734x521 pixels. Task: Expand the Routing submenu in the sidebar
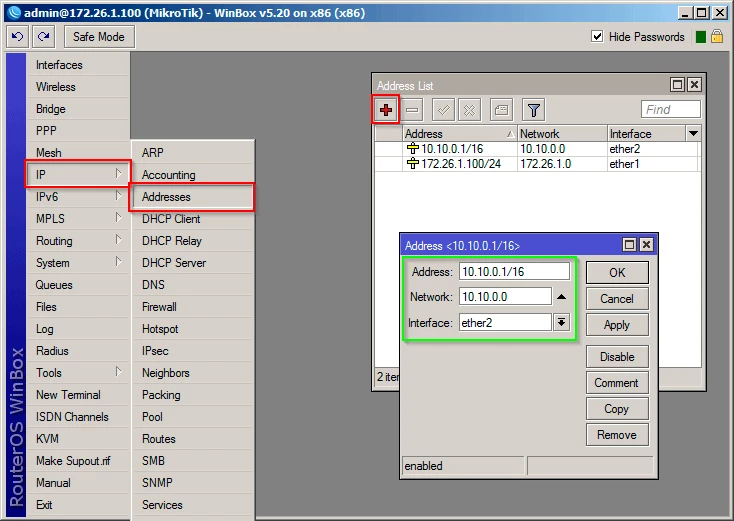(x=76, y=241)
